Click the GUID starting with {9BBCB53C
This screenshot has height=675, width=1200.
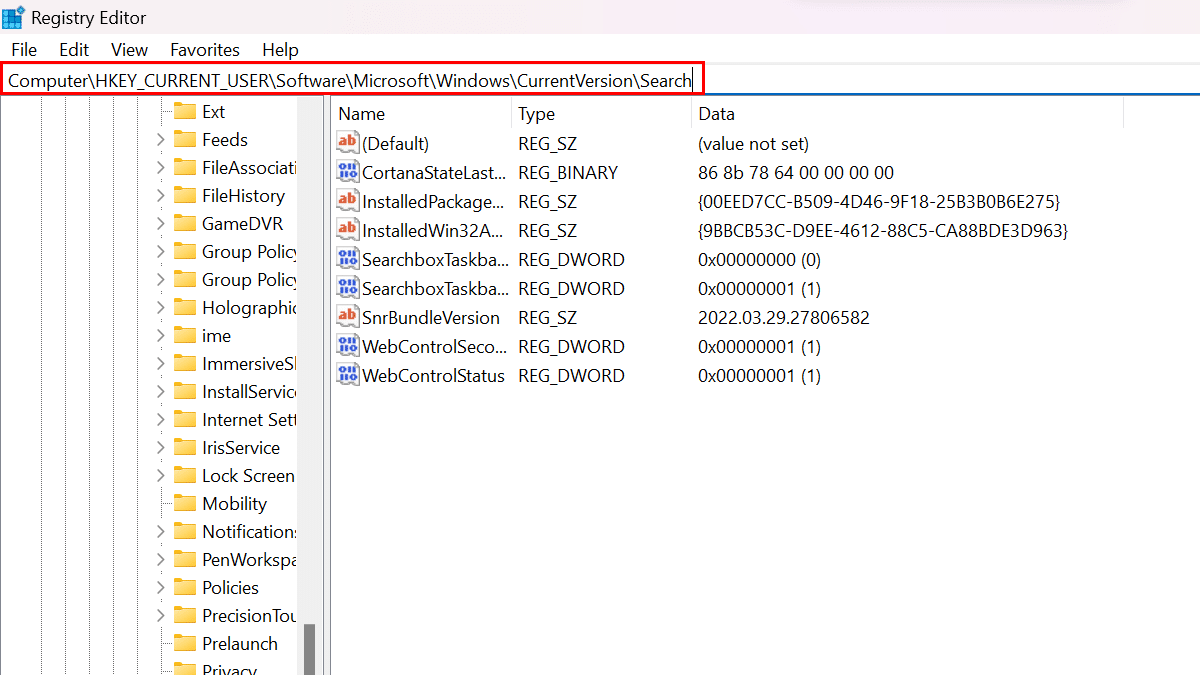(883, 230)
